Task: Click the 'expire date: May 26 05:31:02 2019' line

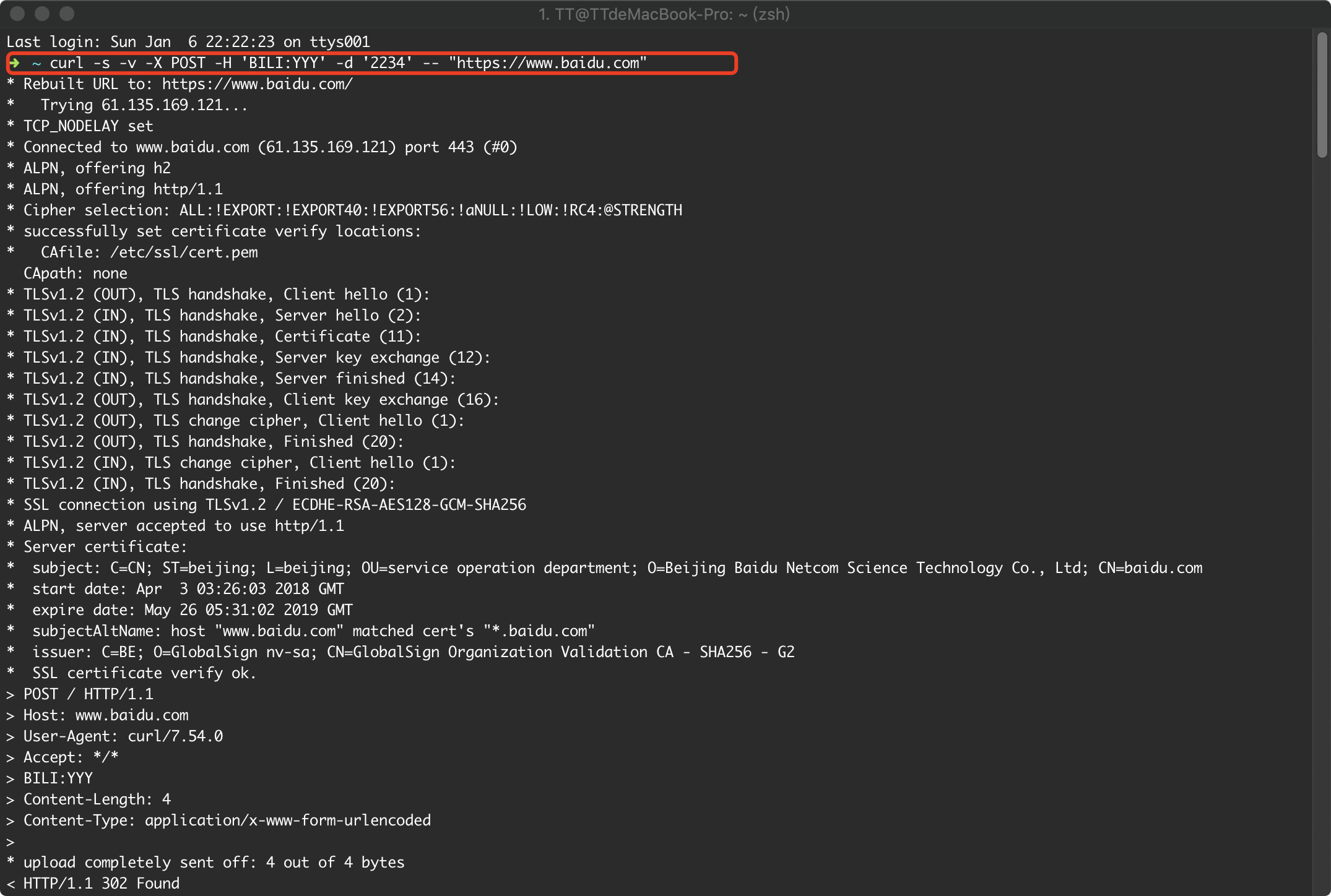Action: [x=180, y=610]
